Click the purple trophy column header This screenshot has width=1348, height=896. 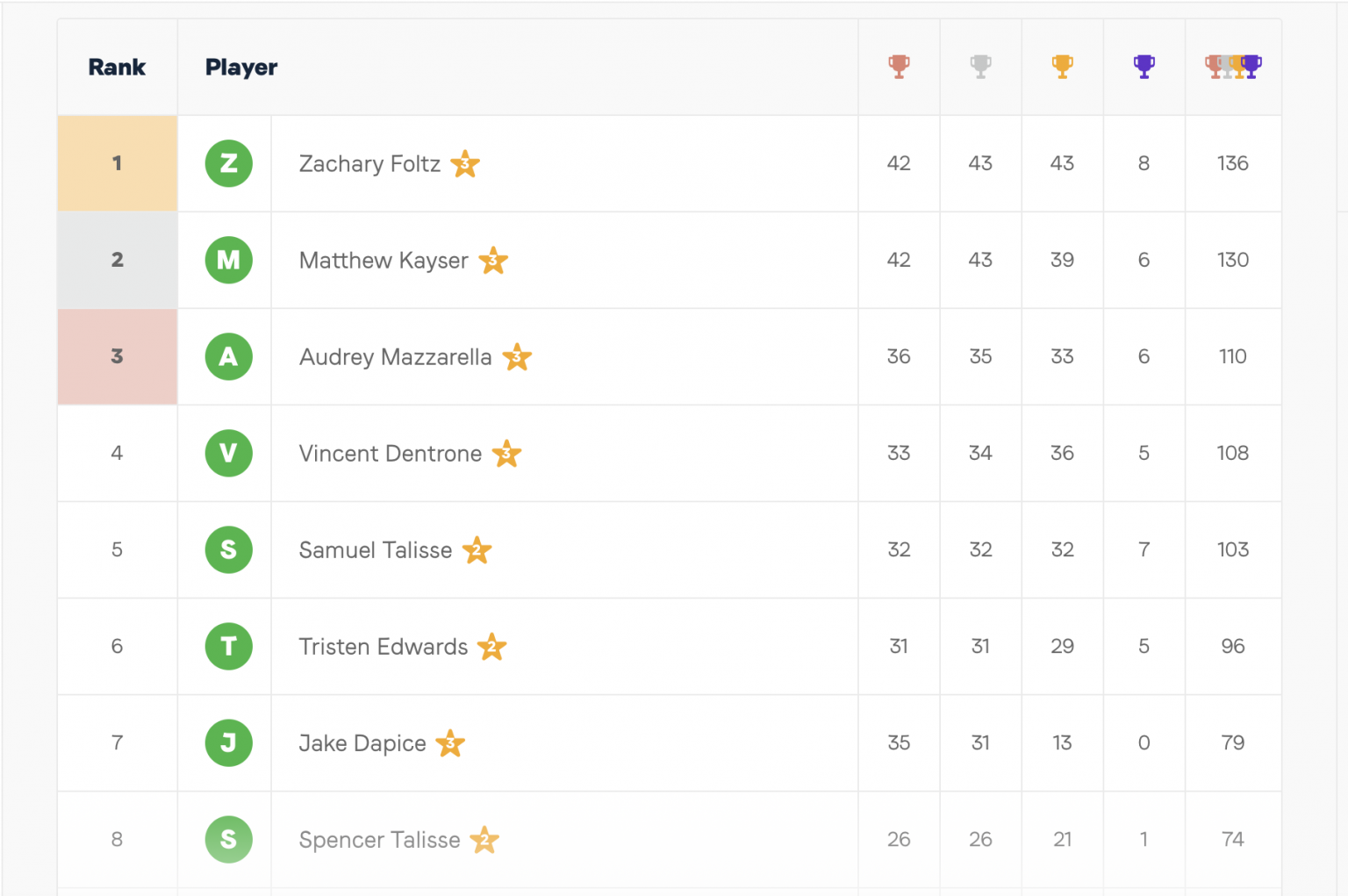(1144, 67)
